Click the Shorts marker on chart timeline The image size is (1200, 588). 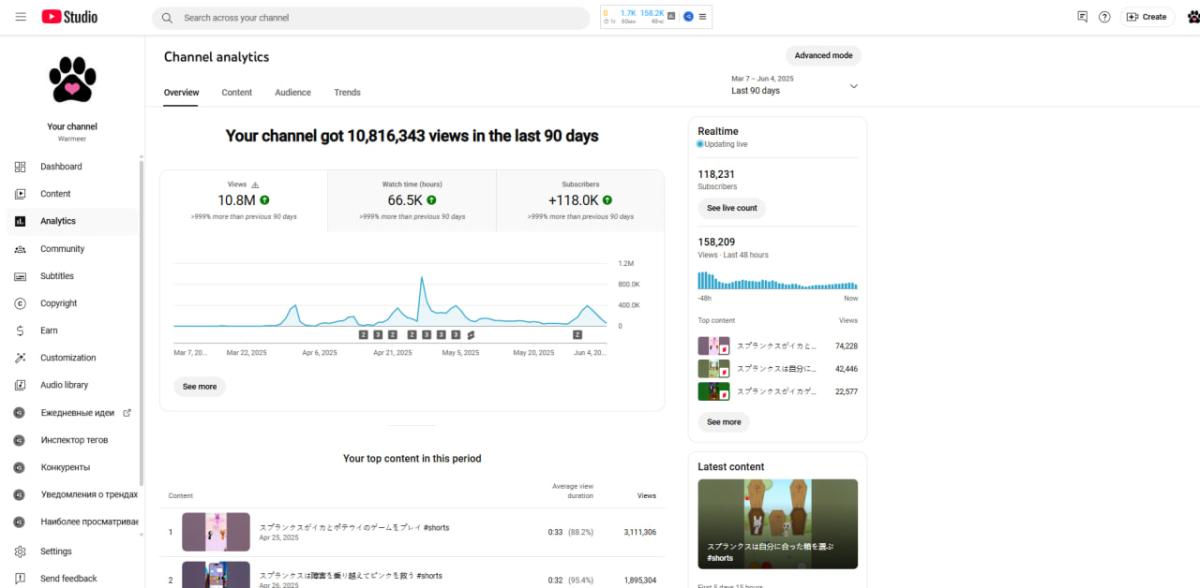469,335
